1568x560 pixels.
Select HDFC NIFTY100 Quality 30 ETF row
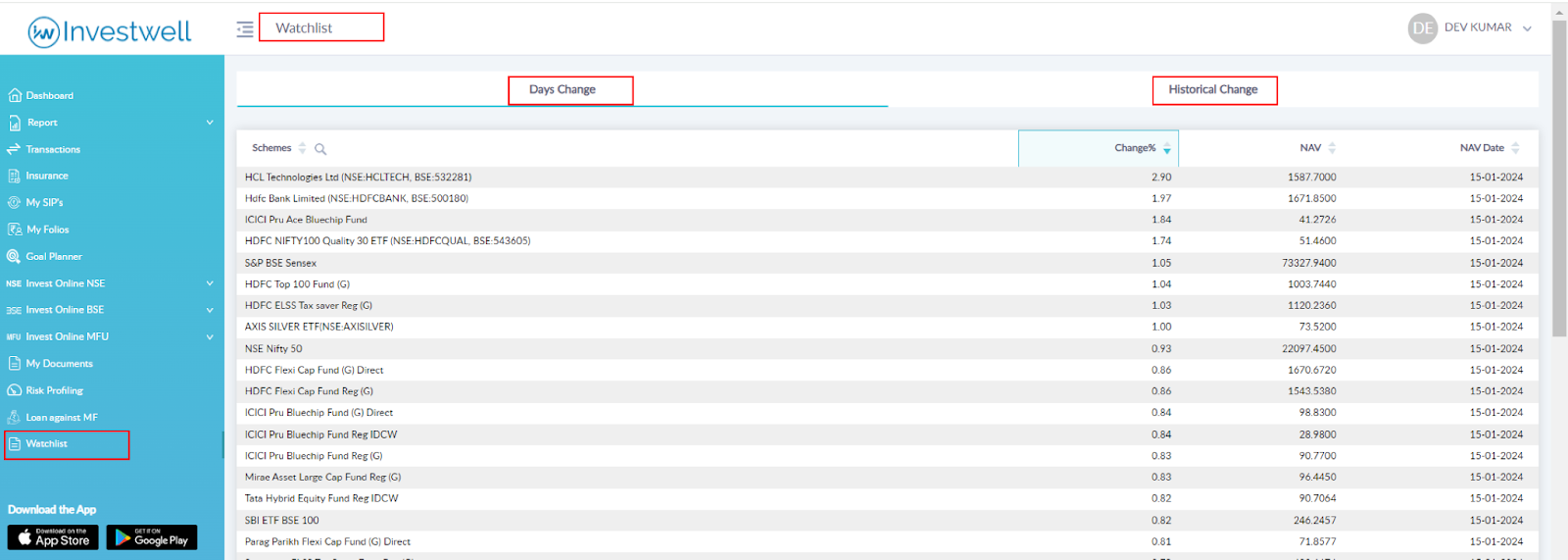[x=887, y=241]
